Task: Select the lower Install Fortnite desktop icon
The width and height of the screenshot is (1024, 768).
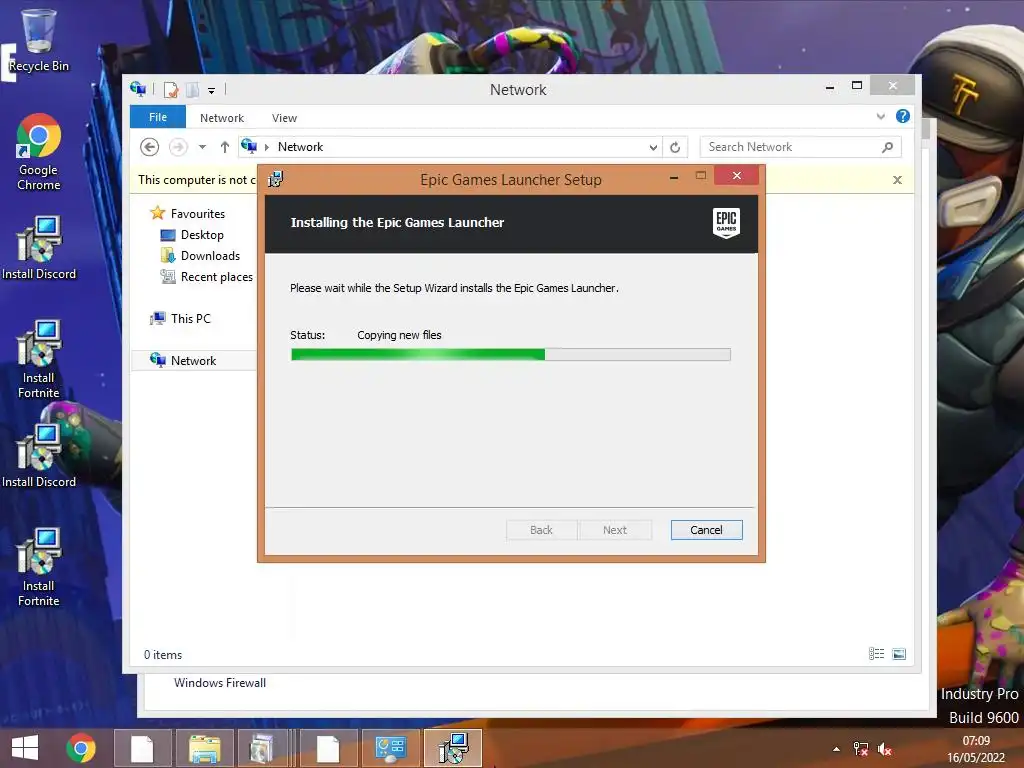Action: (x=39, y=567)
